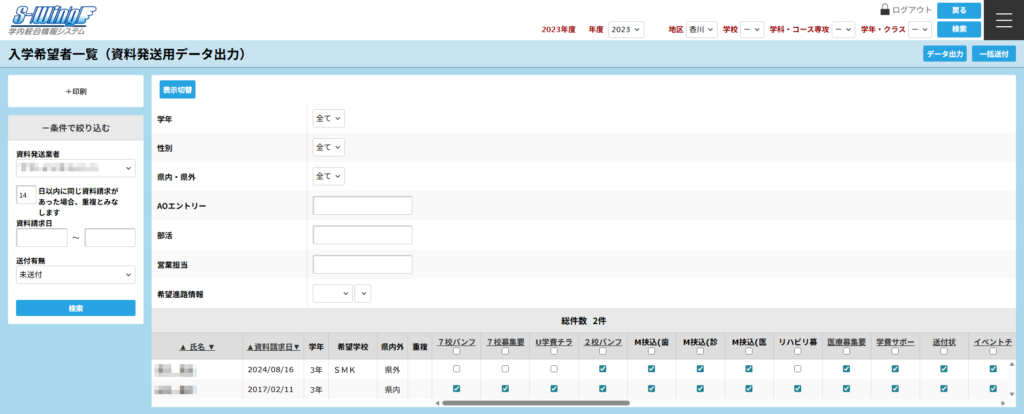The image size is (1024, 414).
Task: Open the 送付有無 未送付 dropdown
Action: coord(76,273)
